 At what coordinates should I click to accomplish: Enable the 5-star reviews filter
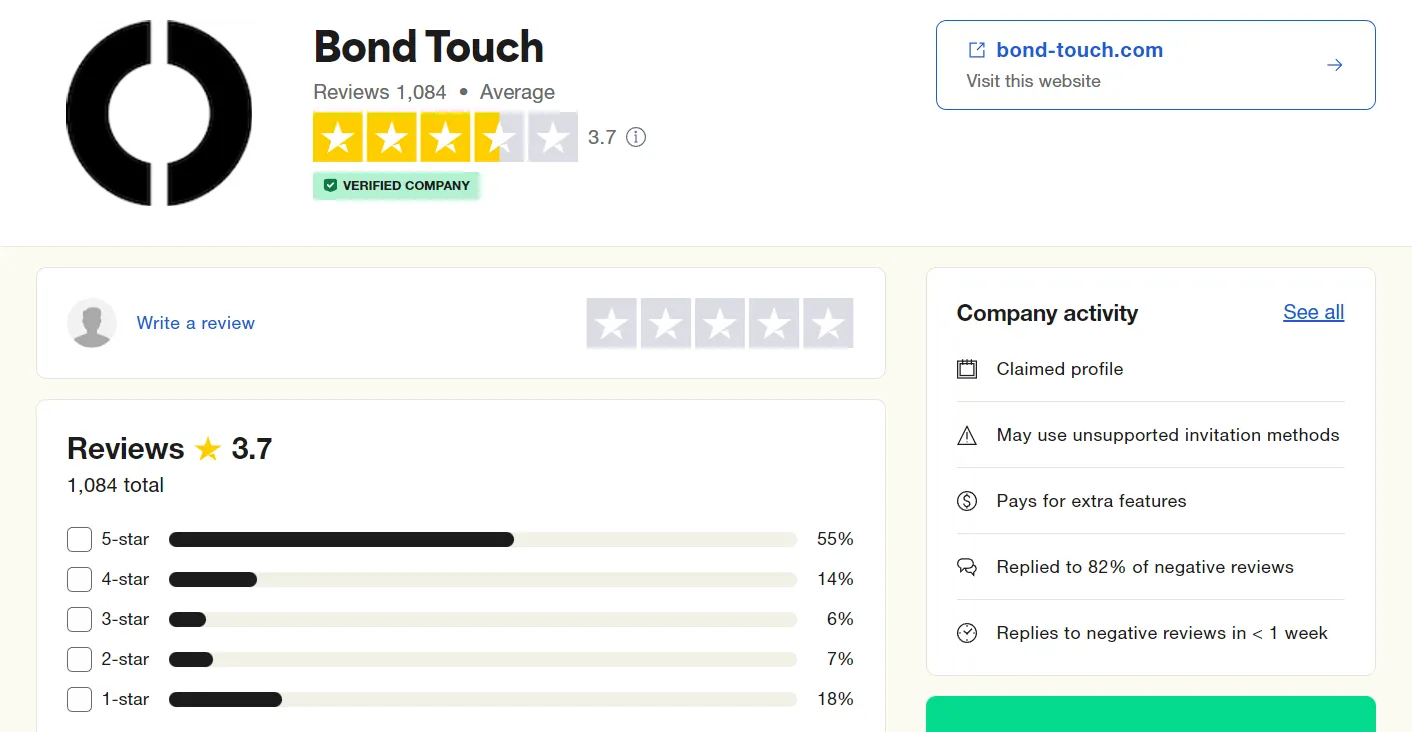(79, 539)
